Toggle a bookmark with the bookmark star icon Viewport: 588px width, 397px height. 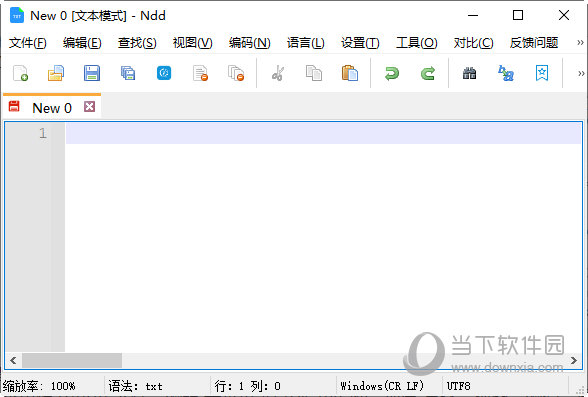(542, 73)
